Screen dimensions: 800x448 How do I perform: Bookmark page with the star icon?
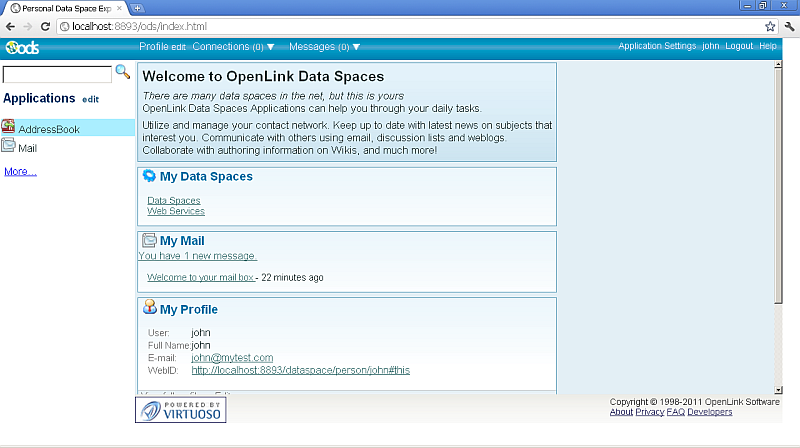(x=770, y=26)
